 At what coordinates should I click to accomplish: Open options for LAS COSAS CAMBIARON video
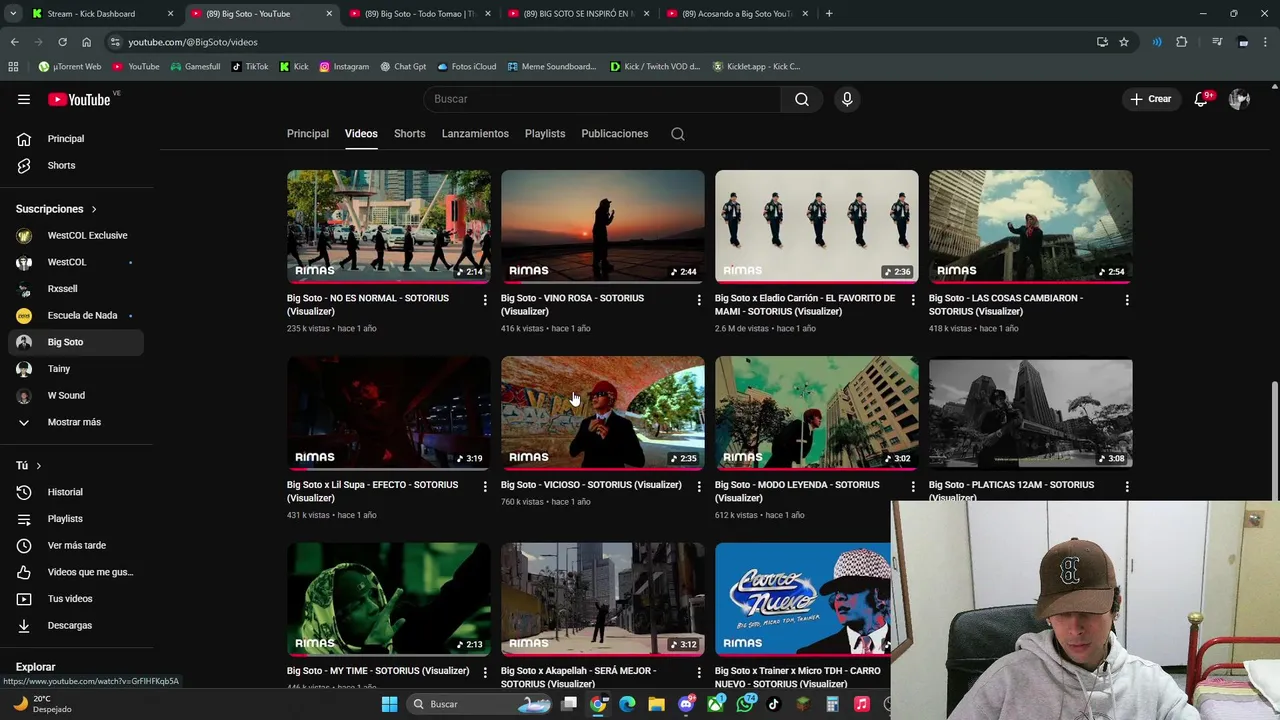(x=1127, y=300)
